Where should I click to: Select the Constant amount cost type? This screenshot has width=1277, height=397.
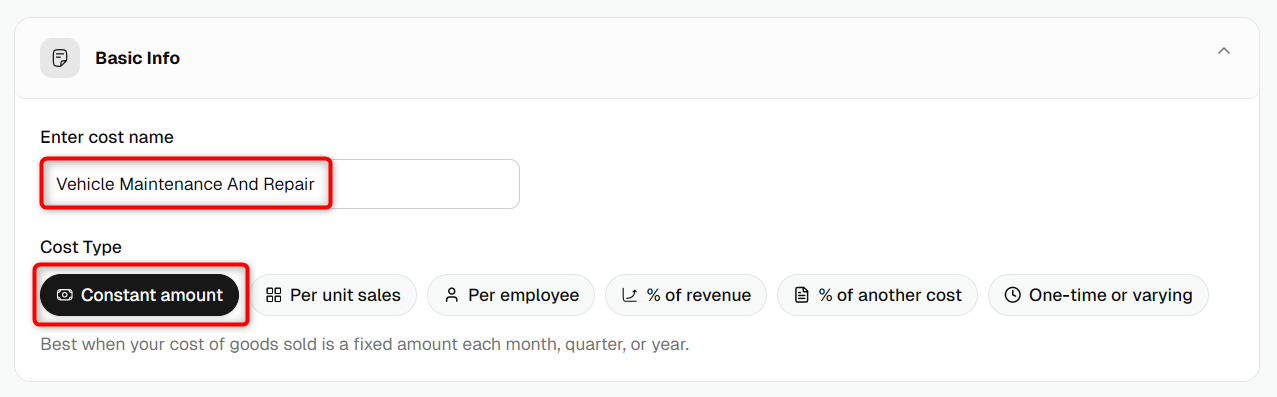(140, 295)
